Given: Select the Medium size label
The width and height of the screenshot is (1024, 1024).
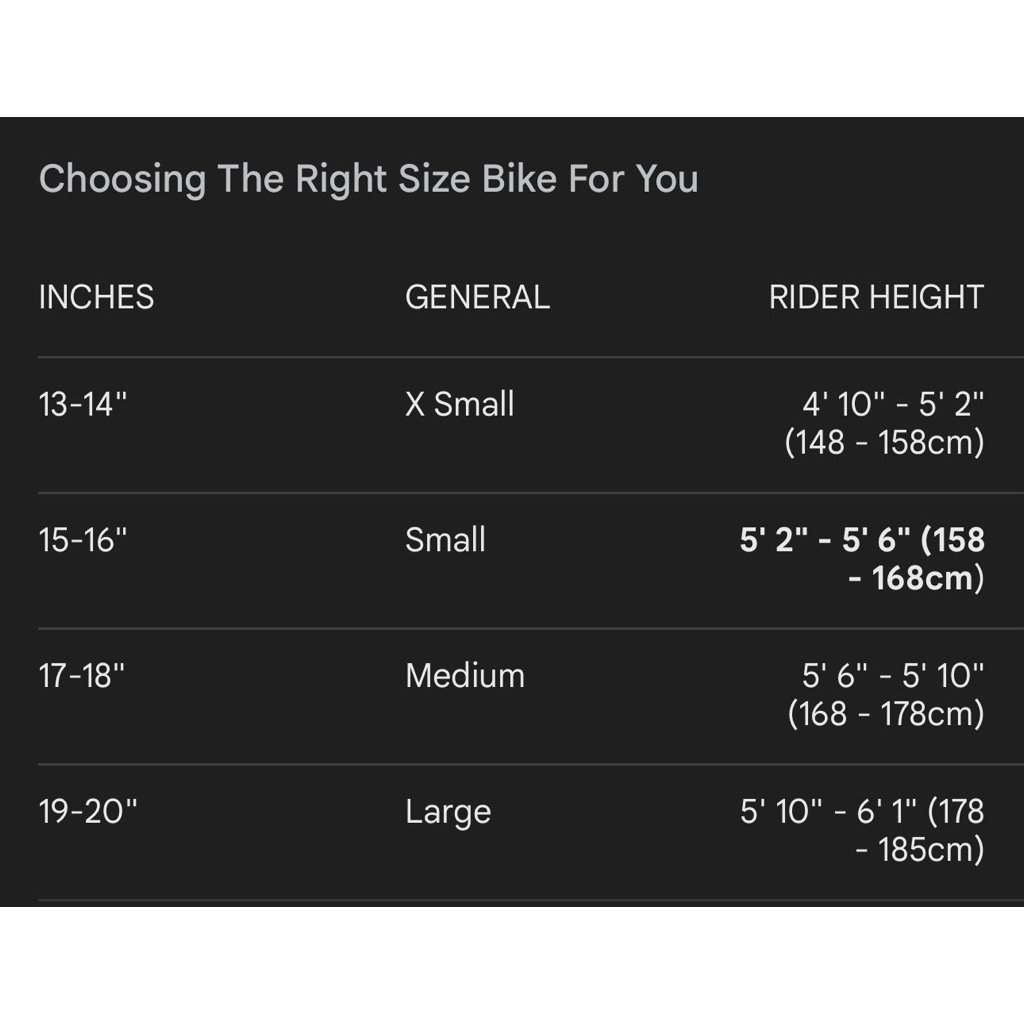Looking at the screenshot, I should click(x=464, y=675).
